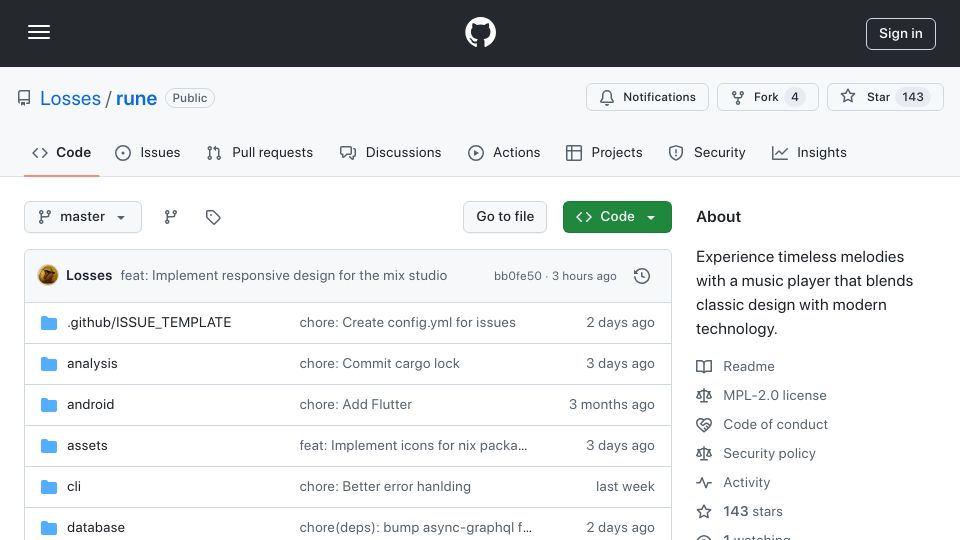Select the Code tab
This screenshot has width=960, height=540.
61,152
